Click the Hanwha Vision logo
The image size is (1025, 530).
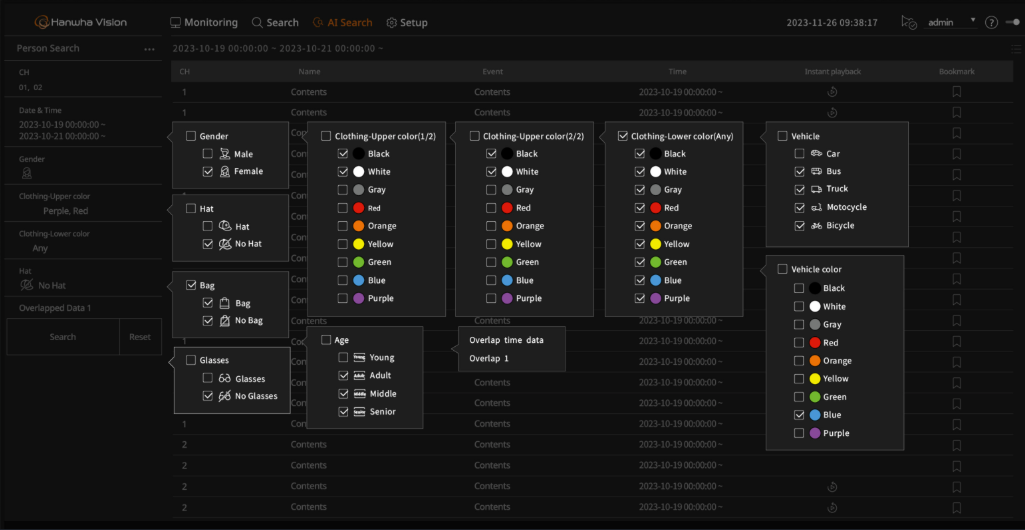tap(81, 22)
